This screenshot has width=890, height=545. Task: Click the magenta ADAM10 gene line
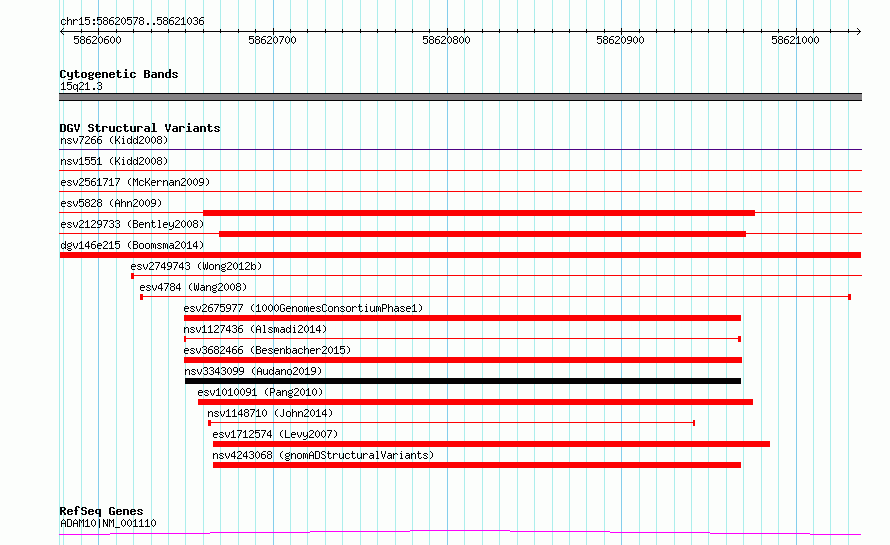[460, 533]
